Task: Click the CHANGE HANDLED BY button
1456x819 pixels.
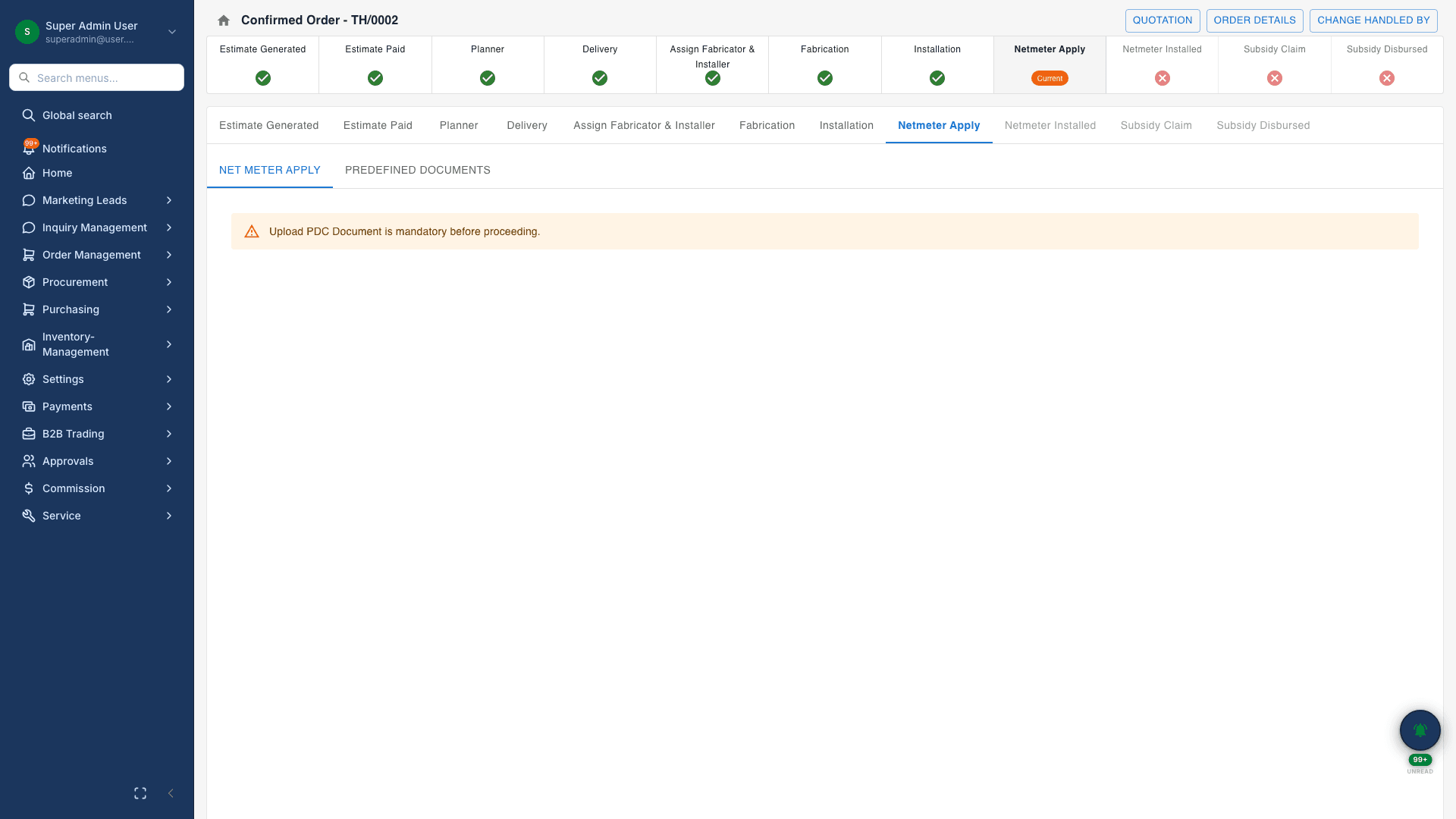Action: pos(1373,20)
